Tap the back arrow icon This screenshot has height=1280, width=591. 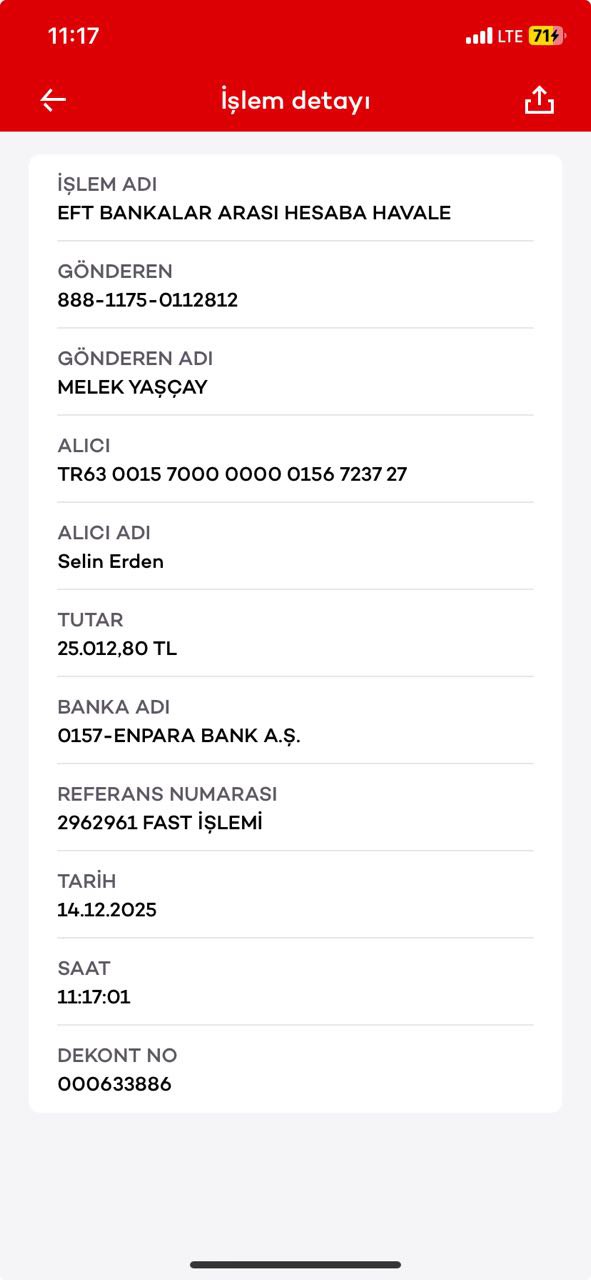(x=53, y=100)
